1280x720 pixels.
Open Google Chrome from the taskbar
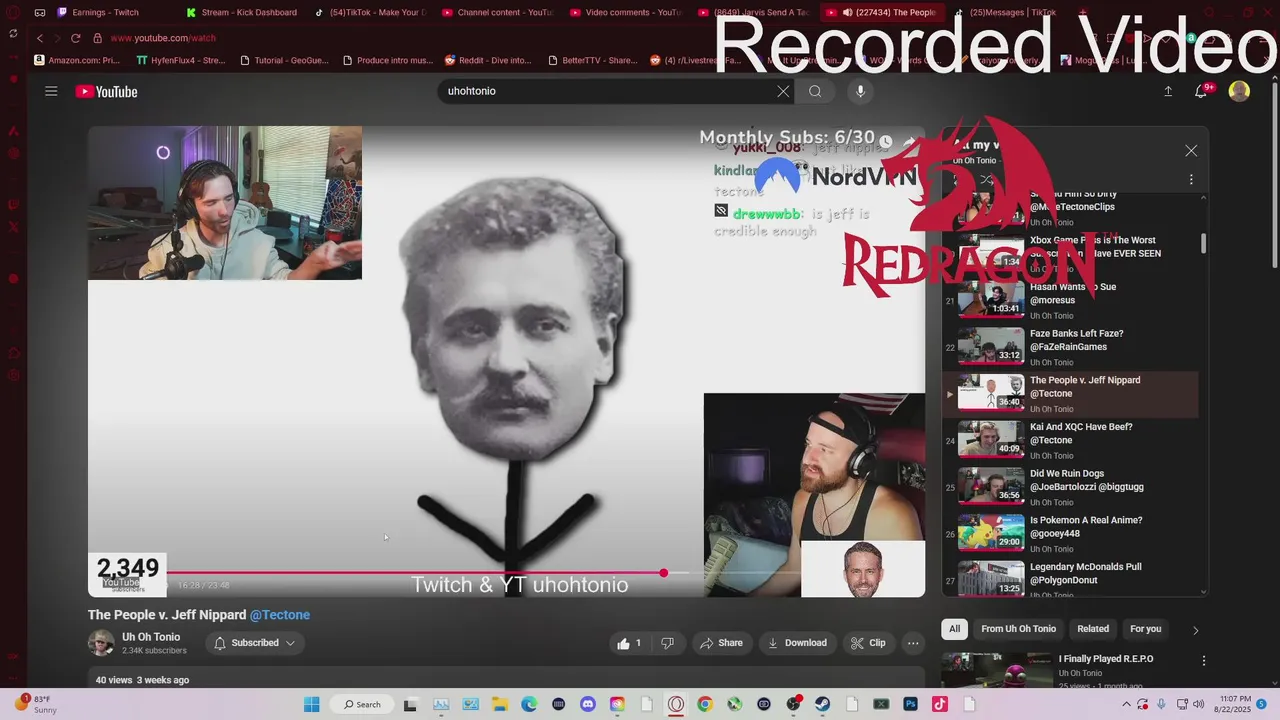[x=705, y=704]
